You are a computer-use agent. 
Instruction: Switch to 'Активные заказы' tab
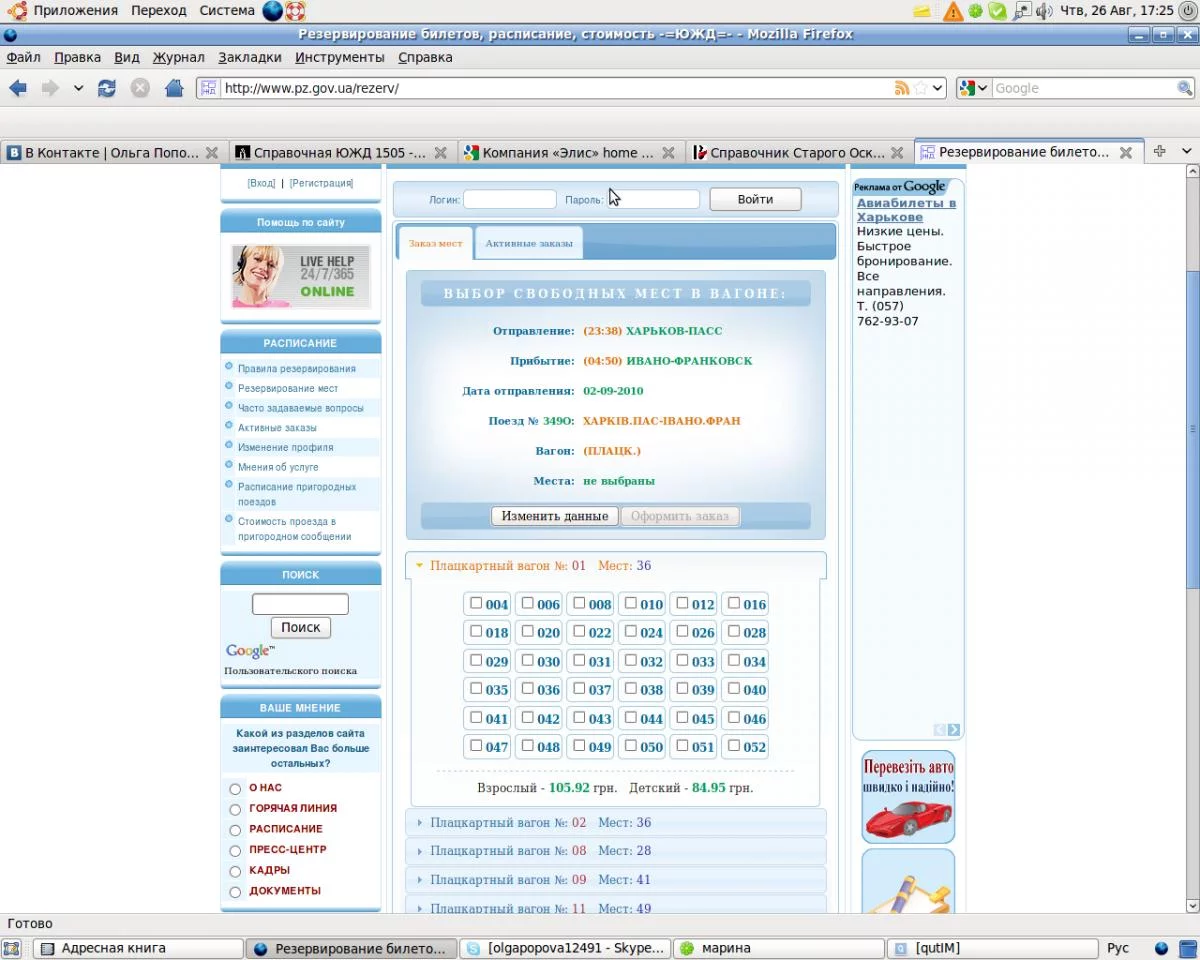[x=529, y=243]
